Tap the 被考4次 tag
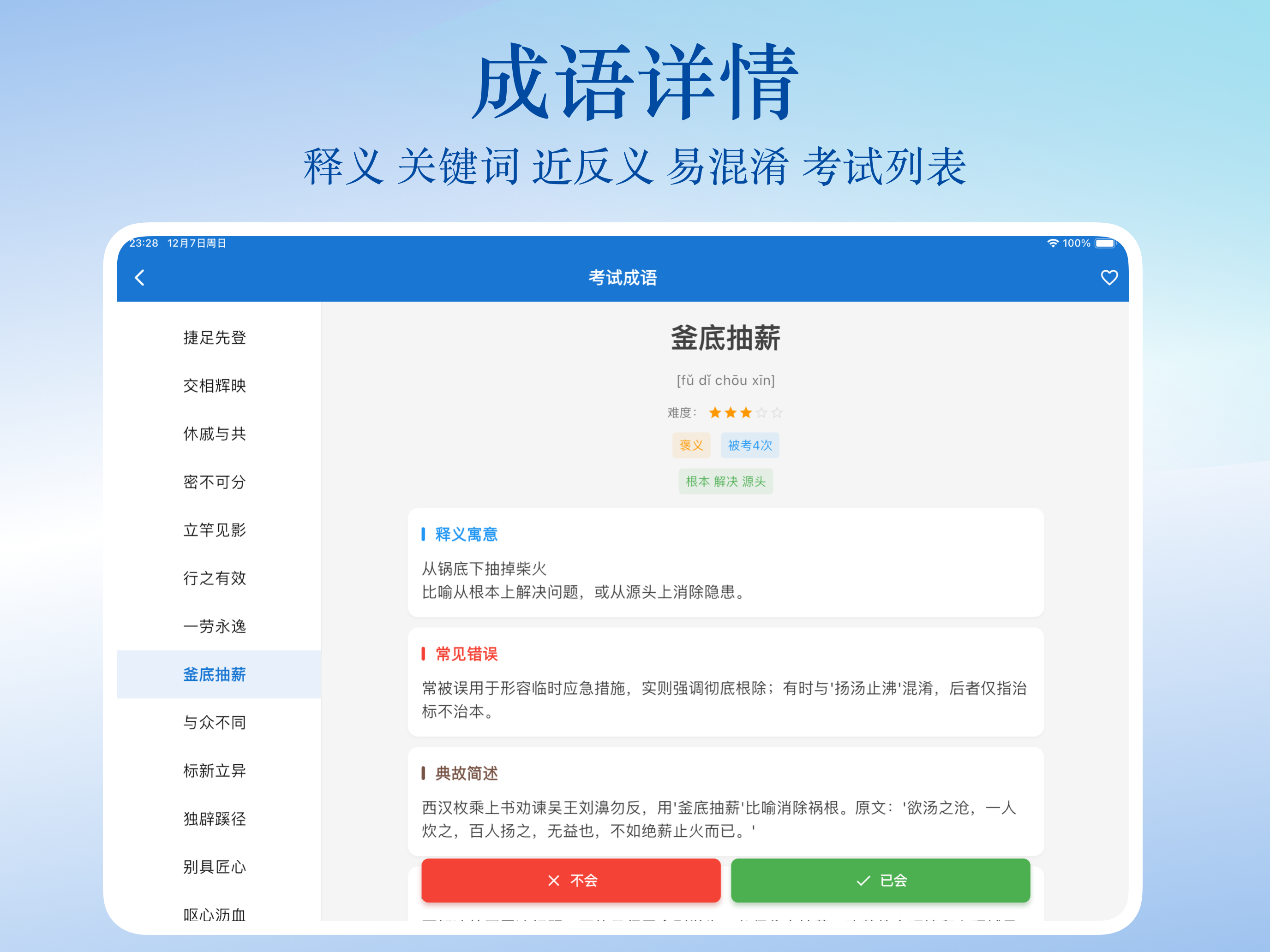This screenshot has height=952, width=1270. [x=750, y=445]
